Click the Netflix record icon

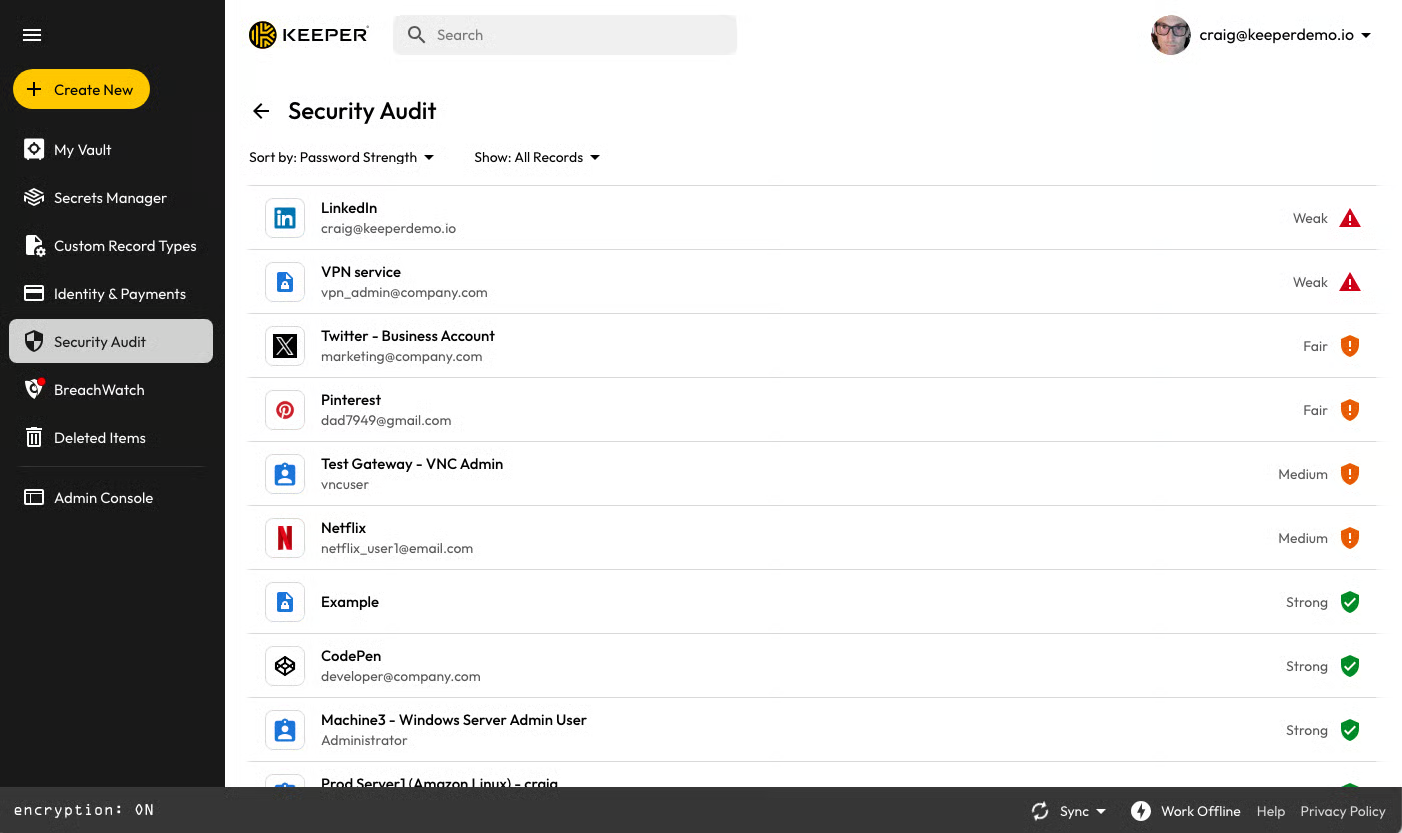tap(285, 538)
